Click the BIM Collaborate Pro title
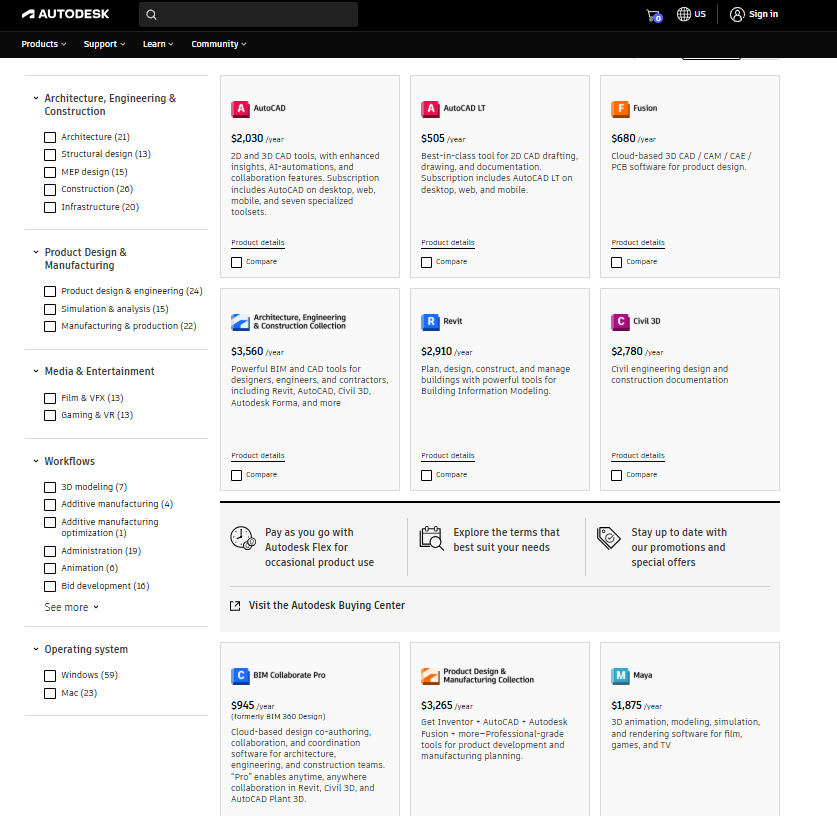 click(x=289, y=676)
